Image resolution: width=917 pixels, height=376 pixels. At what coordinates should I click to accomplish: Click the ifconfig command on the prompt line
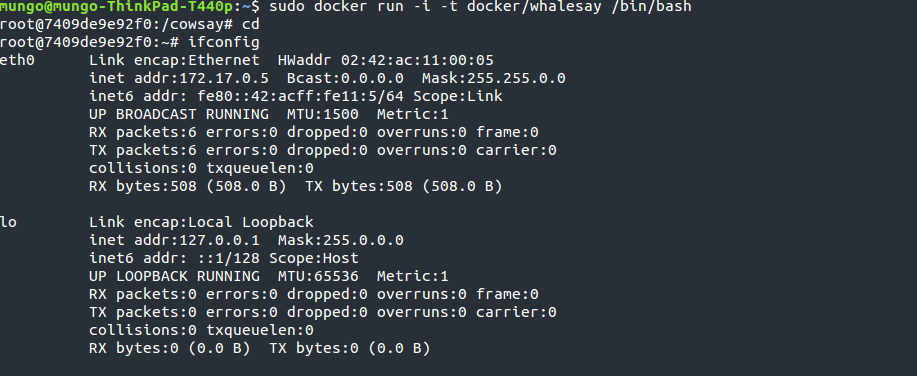click(x=224, y=42)
